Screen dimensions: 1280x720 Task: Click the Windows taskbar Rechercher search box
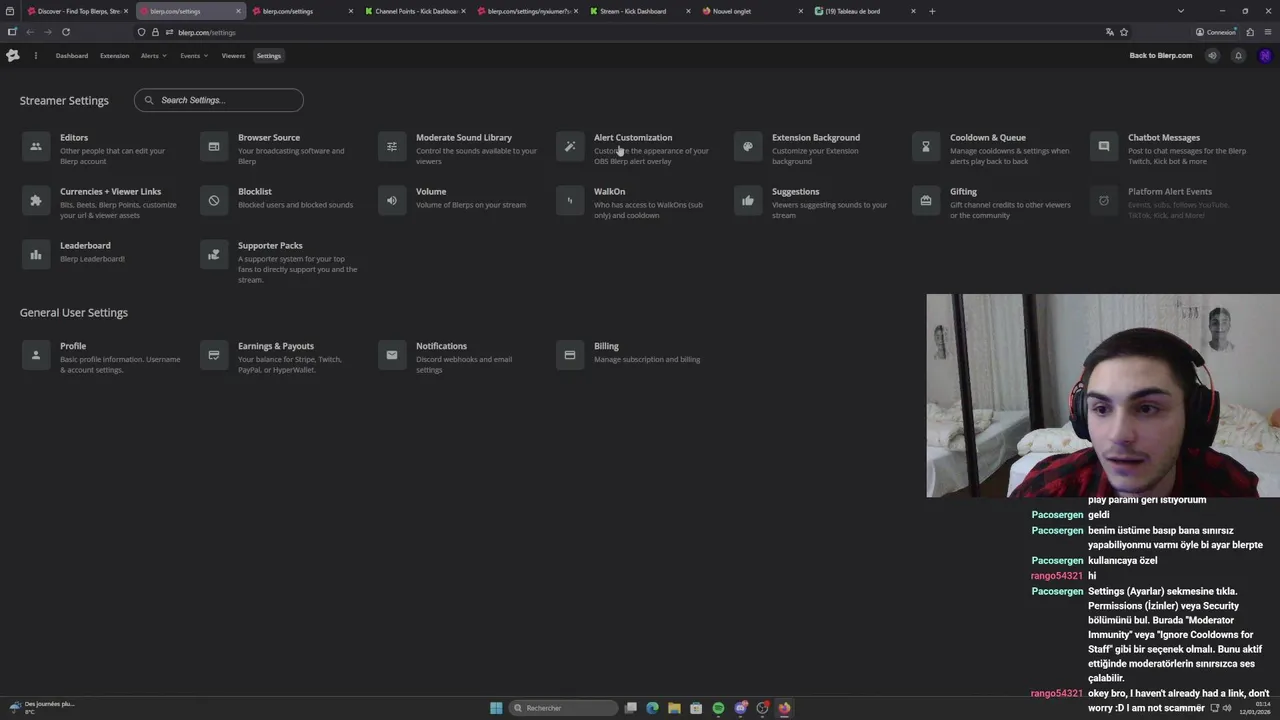[x=562, y=708]
